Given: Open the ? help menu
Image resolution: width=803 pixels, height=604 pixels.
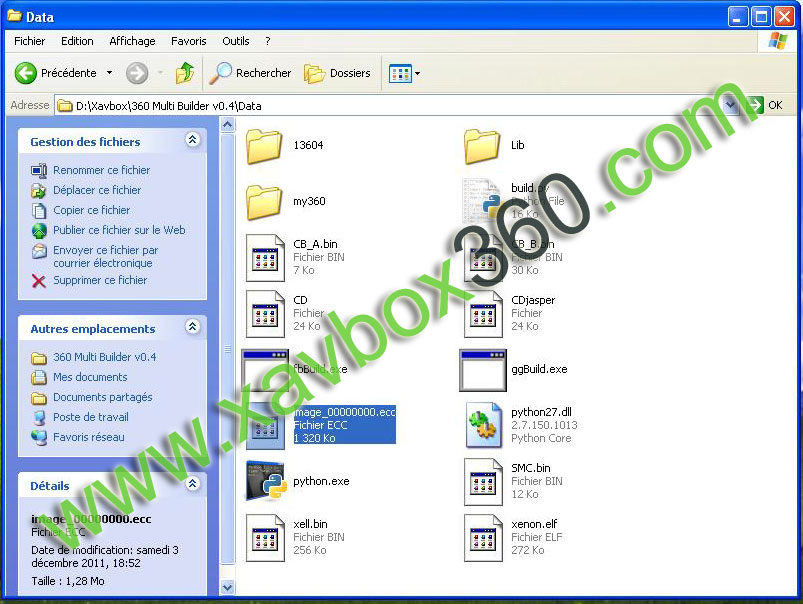Looking at the screenshot, I should [x=267, y=41].
